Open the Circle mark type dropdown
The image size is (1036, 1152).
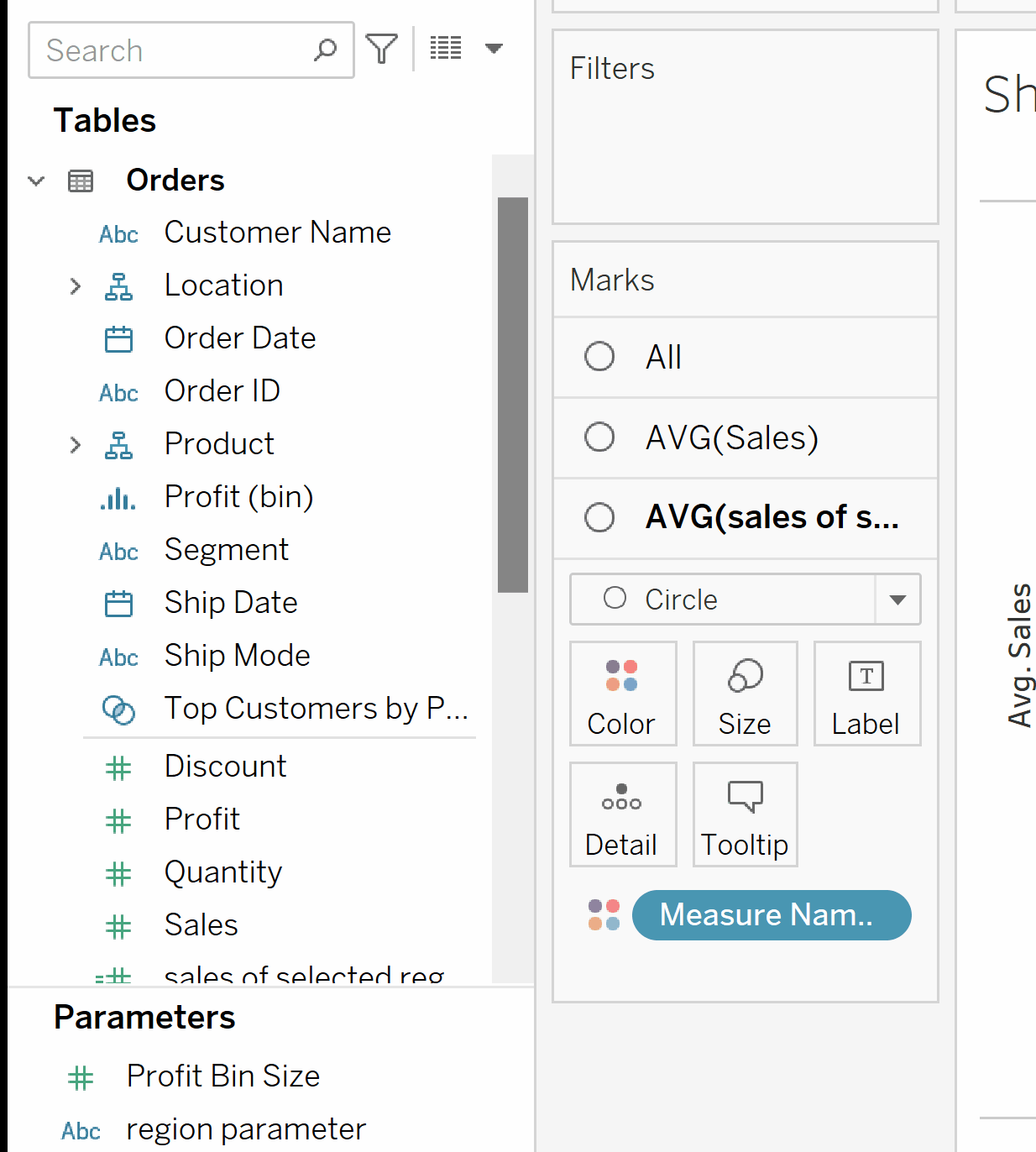coord(897,600)
